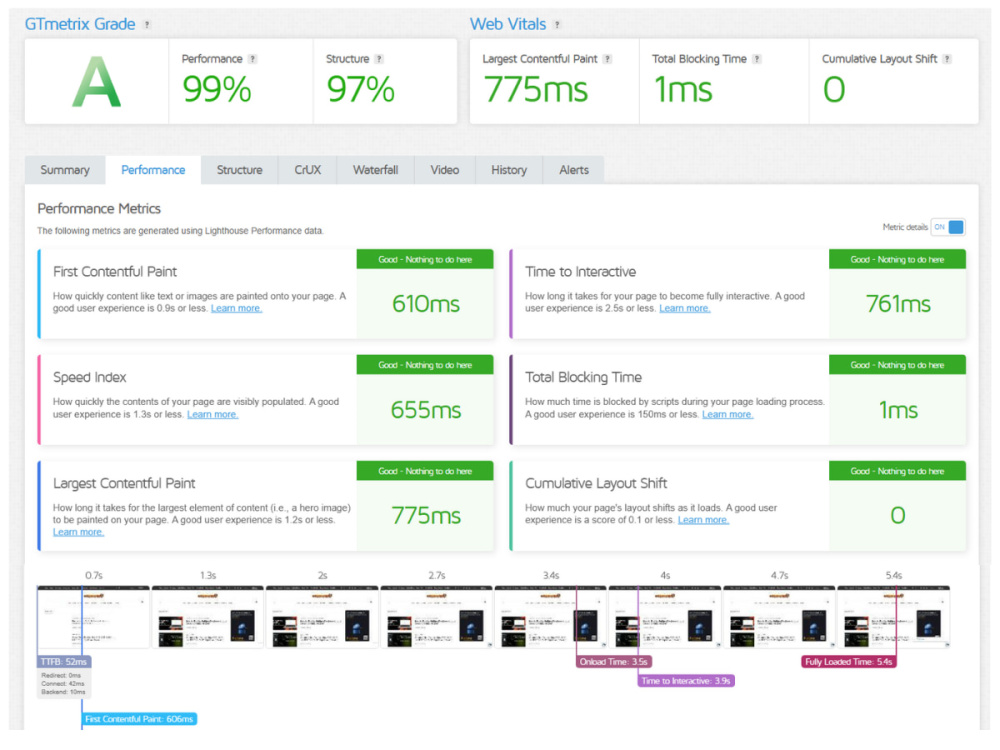Click the Fully Loaded Time: 5.4s marker

click(x=849, y=662)
